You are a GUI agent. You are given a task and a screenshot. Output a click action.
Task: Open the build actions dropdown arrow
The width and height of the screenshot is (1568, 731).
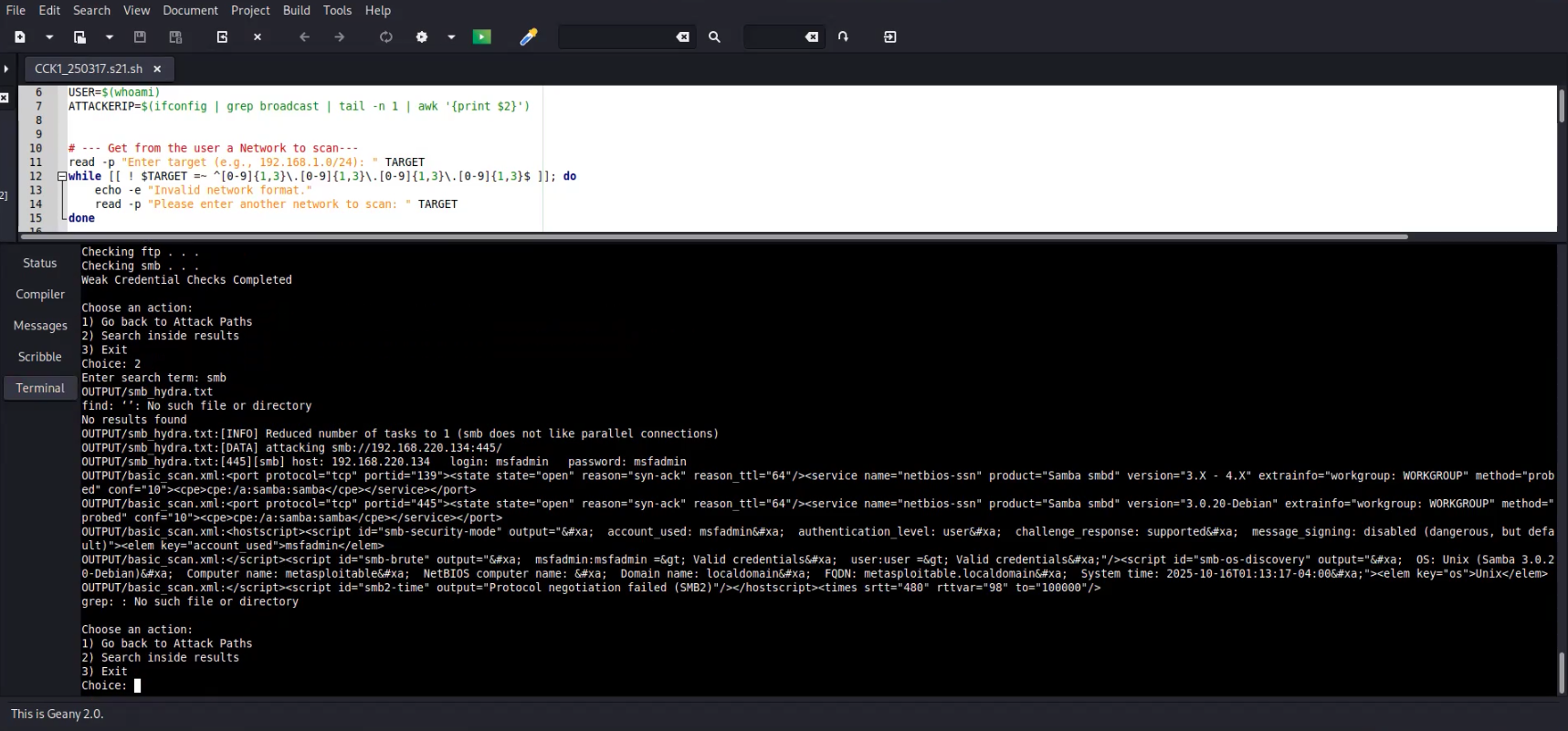451,37
